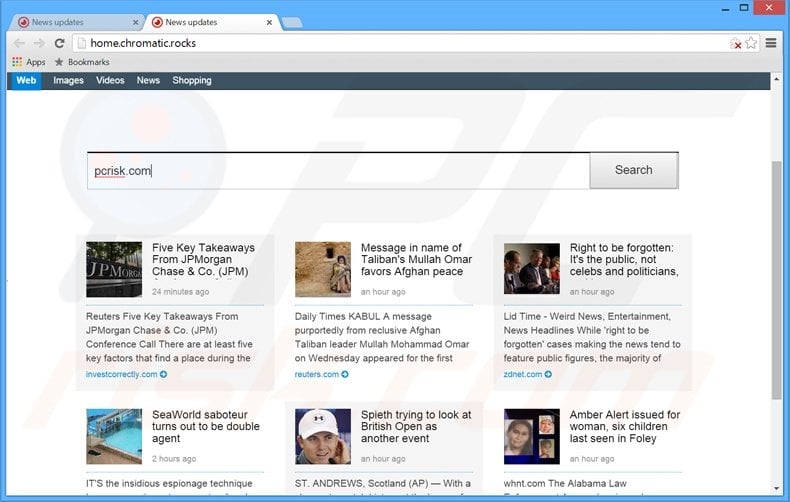This screenshot has height=502, width=790.
Task: Switch to the first News updates tab
Action: (x=76, y=23)
